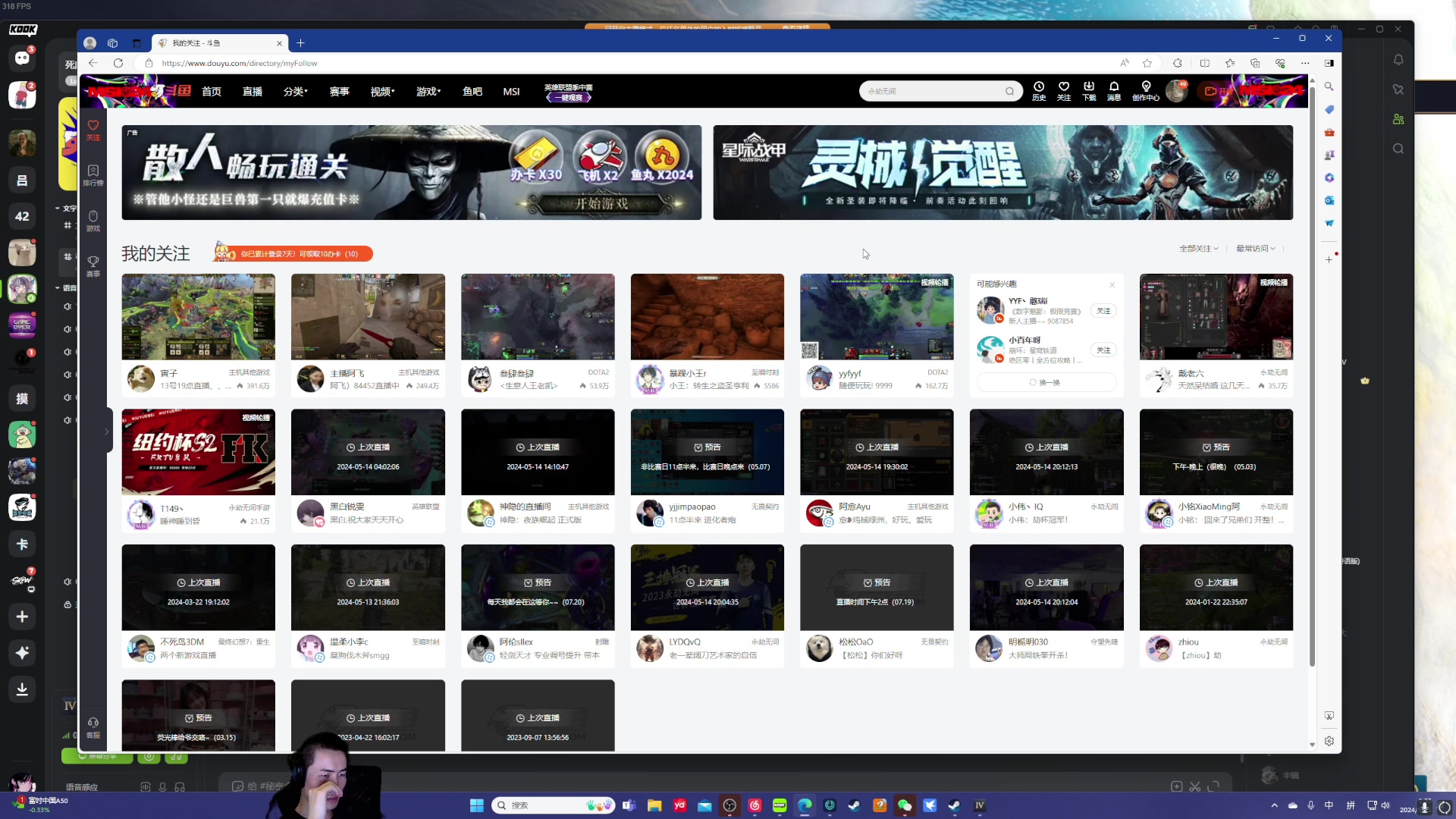Go back in browser

pyautogui.click(x=93, y=63)
